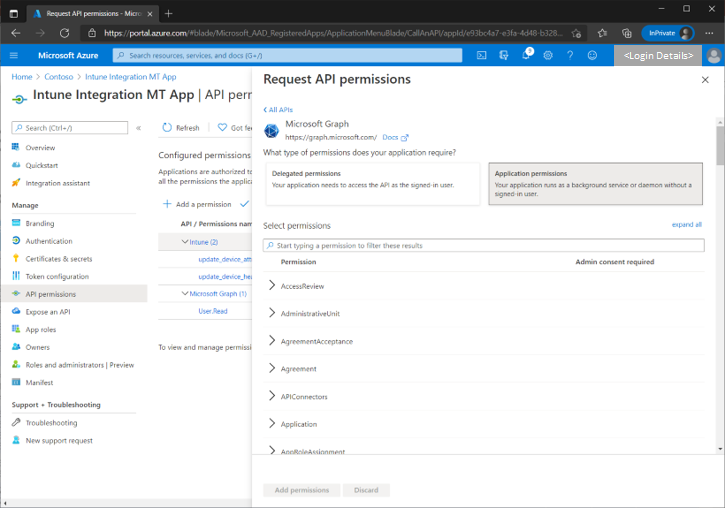This screenshot has width=725, height=508.
Task: Open Overview in the sidebar
Action: tap(40, 148)
